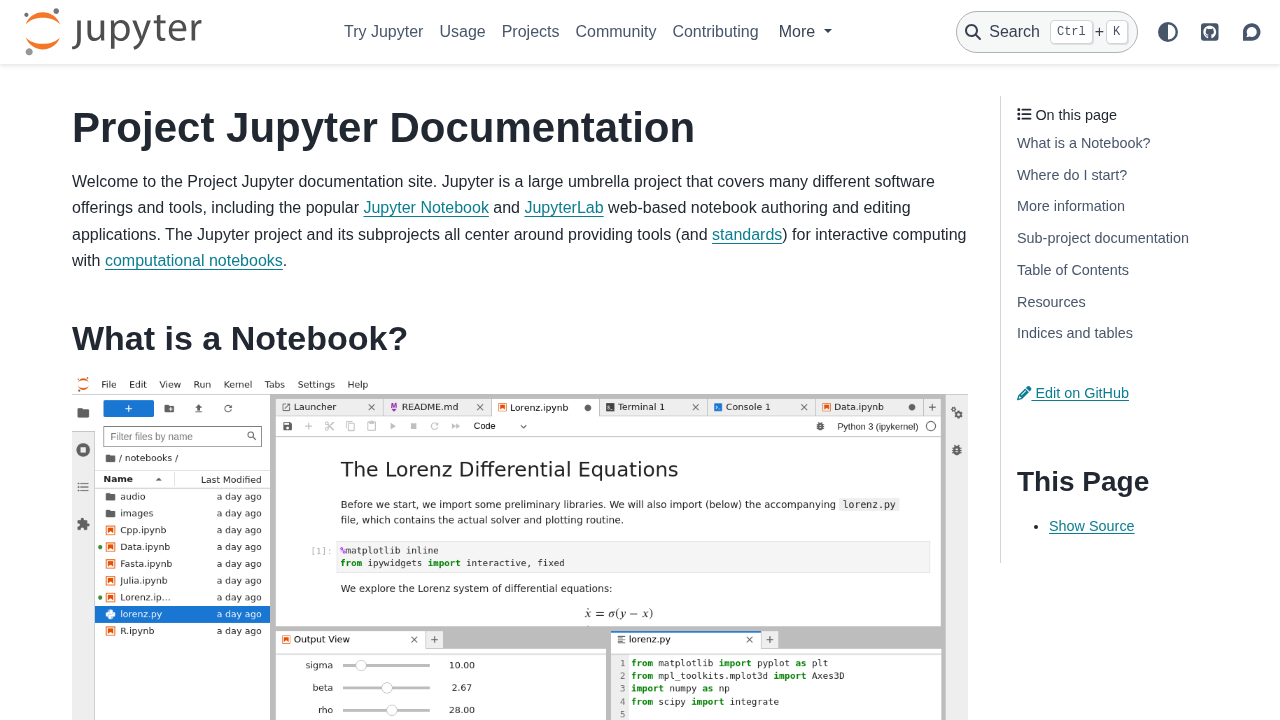Open the Discourse forum icon

coord(1251,32)
